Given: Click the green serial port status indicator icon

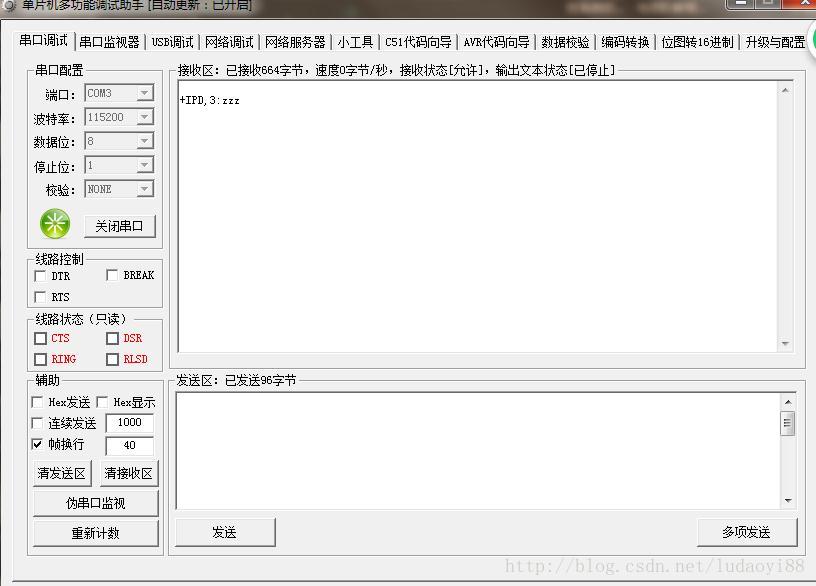Looking at the screenshot, I should pyautogui.click(x=55, y=224).
